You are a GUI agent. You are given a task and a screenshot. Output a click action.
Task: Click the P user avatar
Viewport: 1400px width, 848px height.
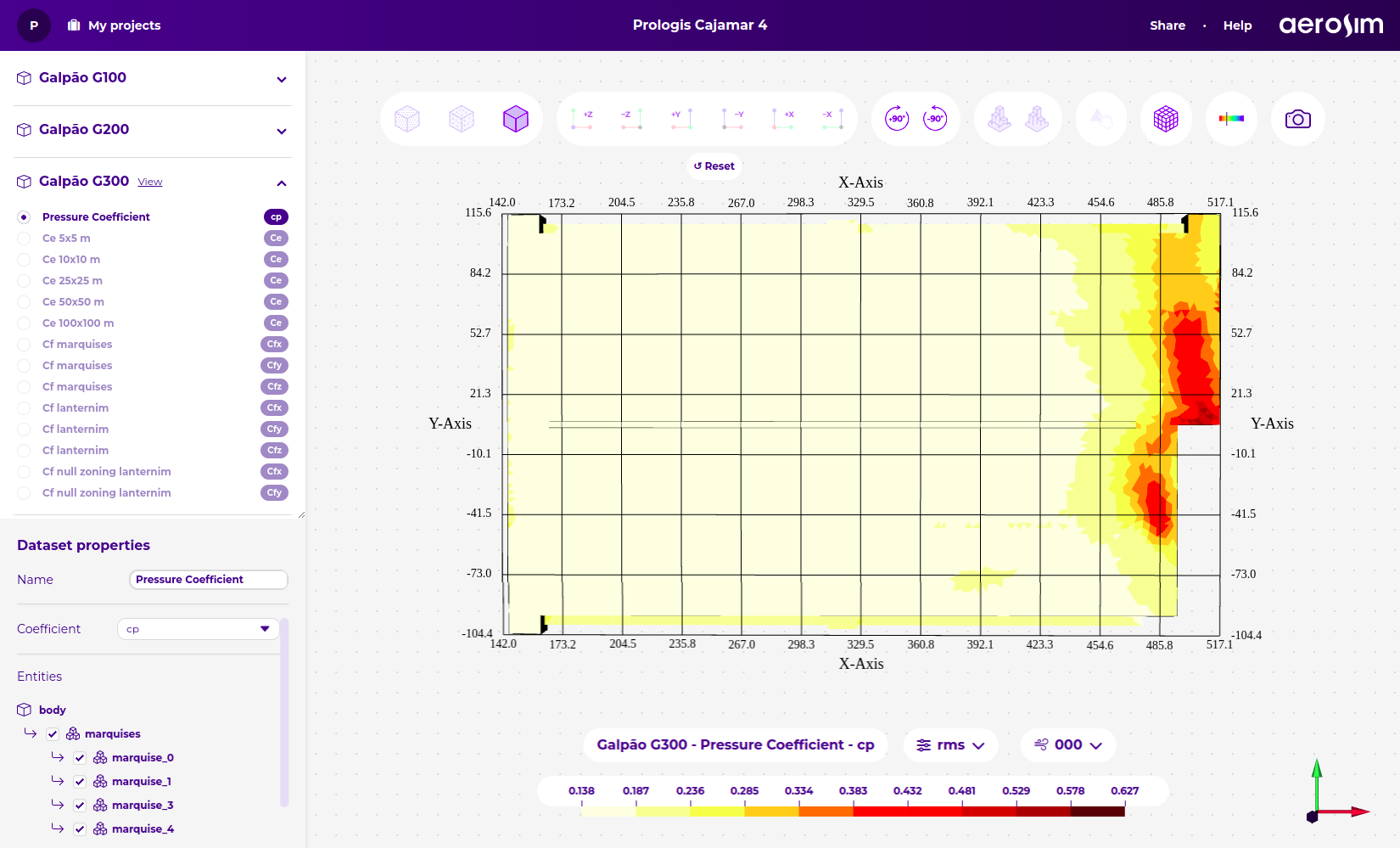[x=34, y=25]
